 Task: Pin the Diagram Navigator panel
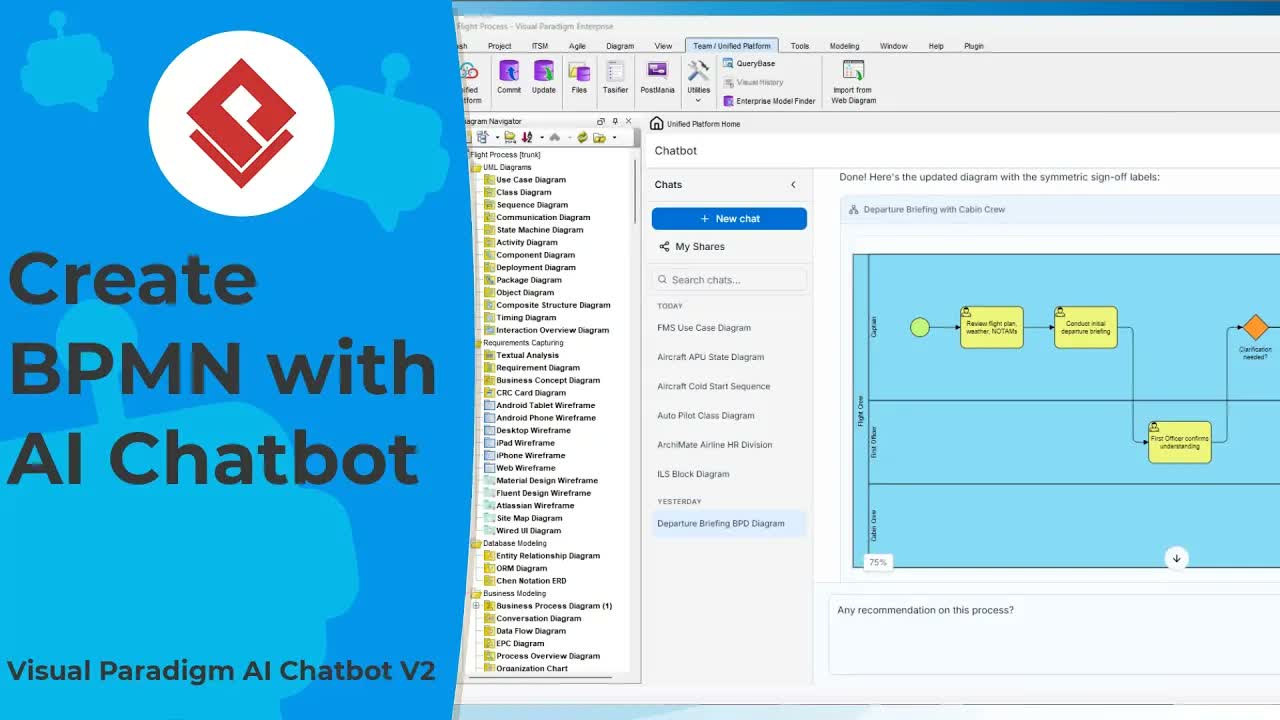(615, 121)
